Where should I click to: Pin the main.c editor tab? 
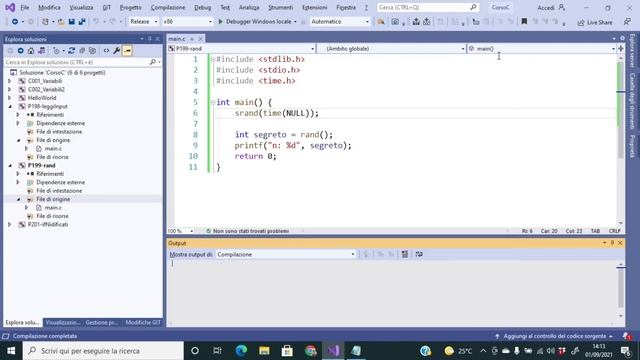tap(191, 39)
